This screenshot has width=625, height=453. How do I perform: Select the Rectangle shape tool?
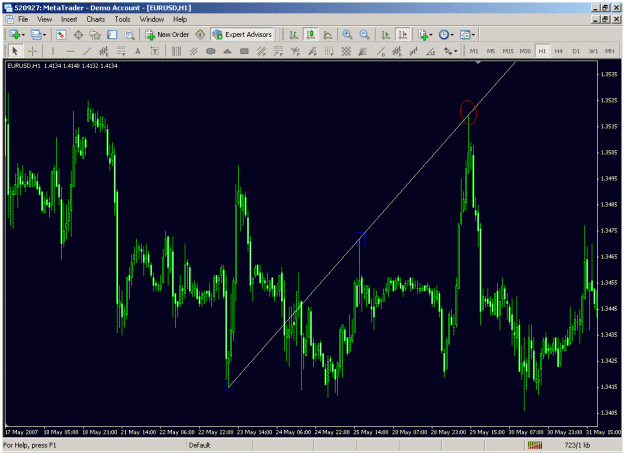pos(244,51)
